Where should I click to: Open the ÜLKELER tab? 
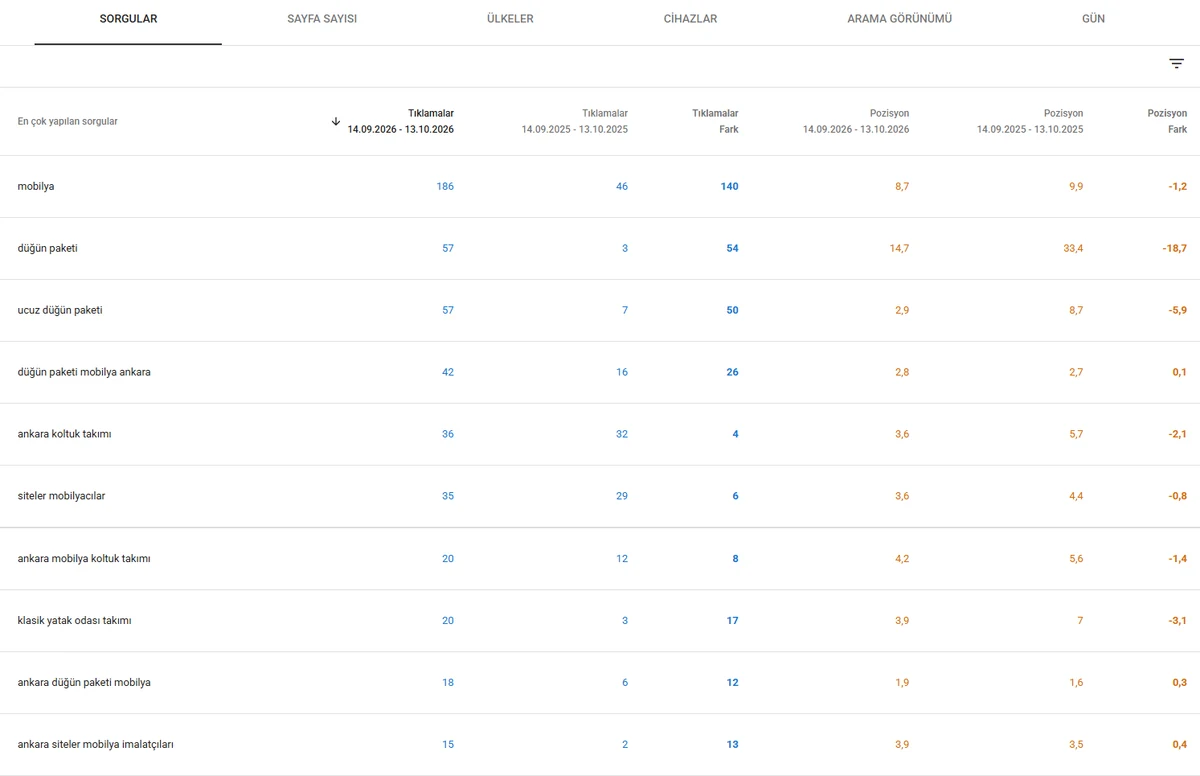[510, 19]
